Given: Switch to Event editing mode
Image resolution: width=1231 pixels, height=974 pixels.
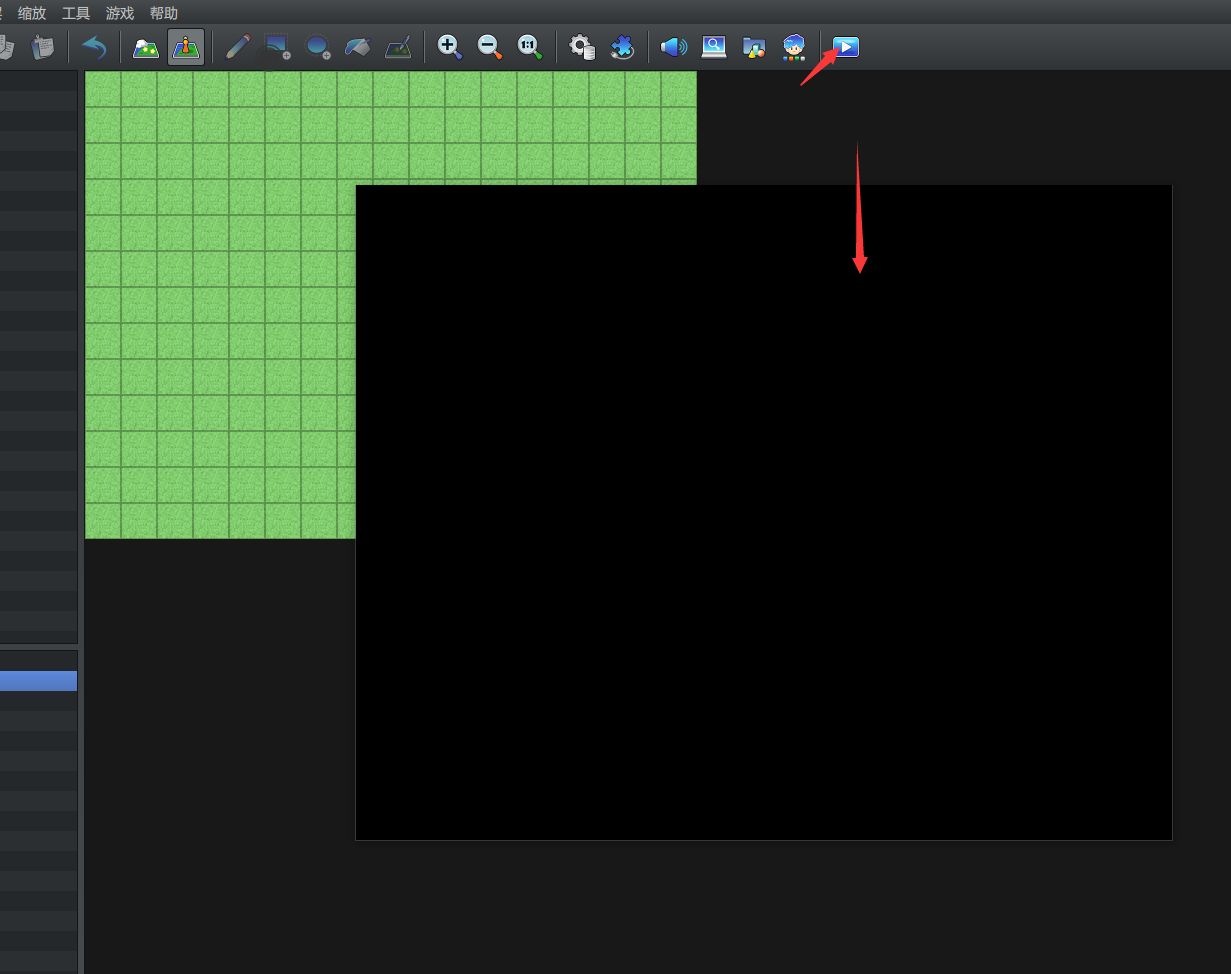Looking at the screenshot, I should (x=186, y=47).
